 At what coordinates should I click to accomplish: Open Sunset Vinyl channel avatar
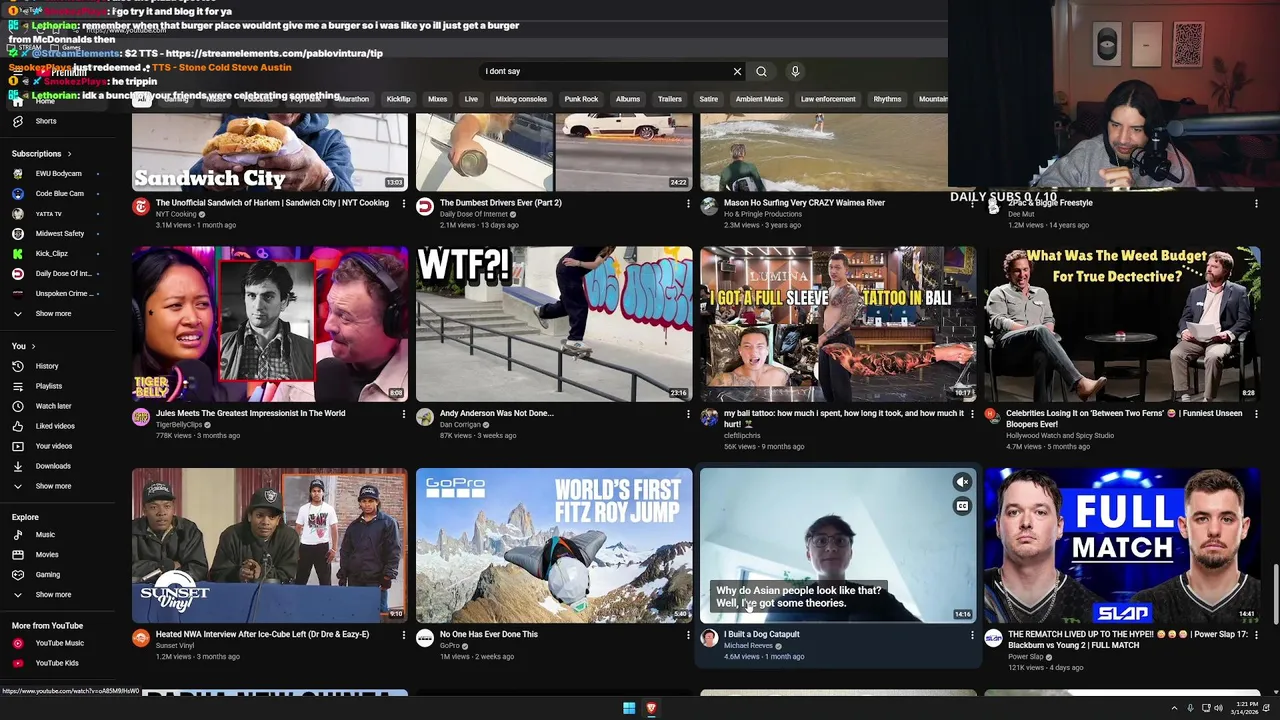tap(141, 638)
